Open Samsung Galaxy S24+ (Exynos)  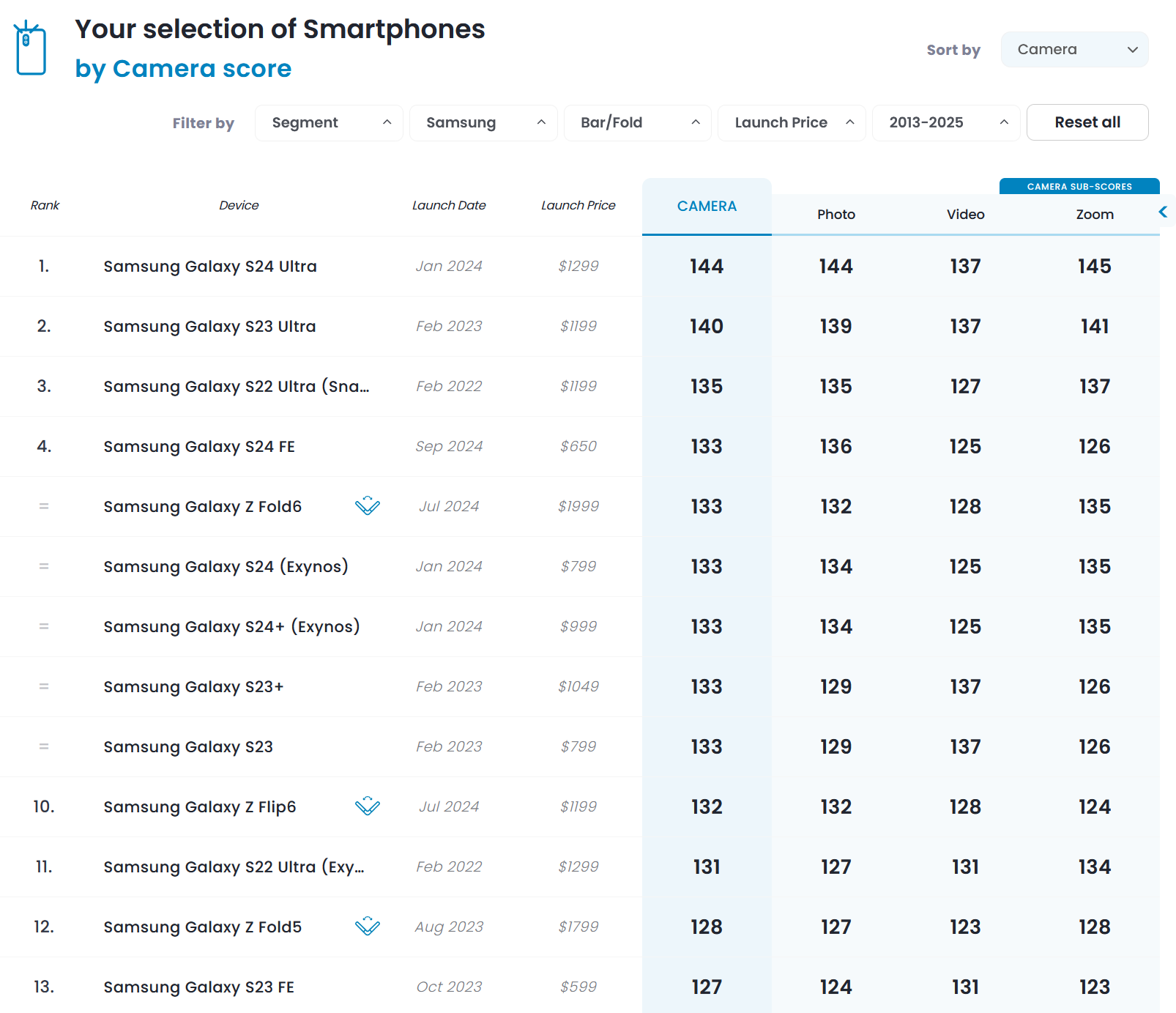pyautogui.click(x=231, y=627)
